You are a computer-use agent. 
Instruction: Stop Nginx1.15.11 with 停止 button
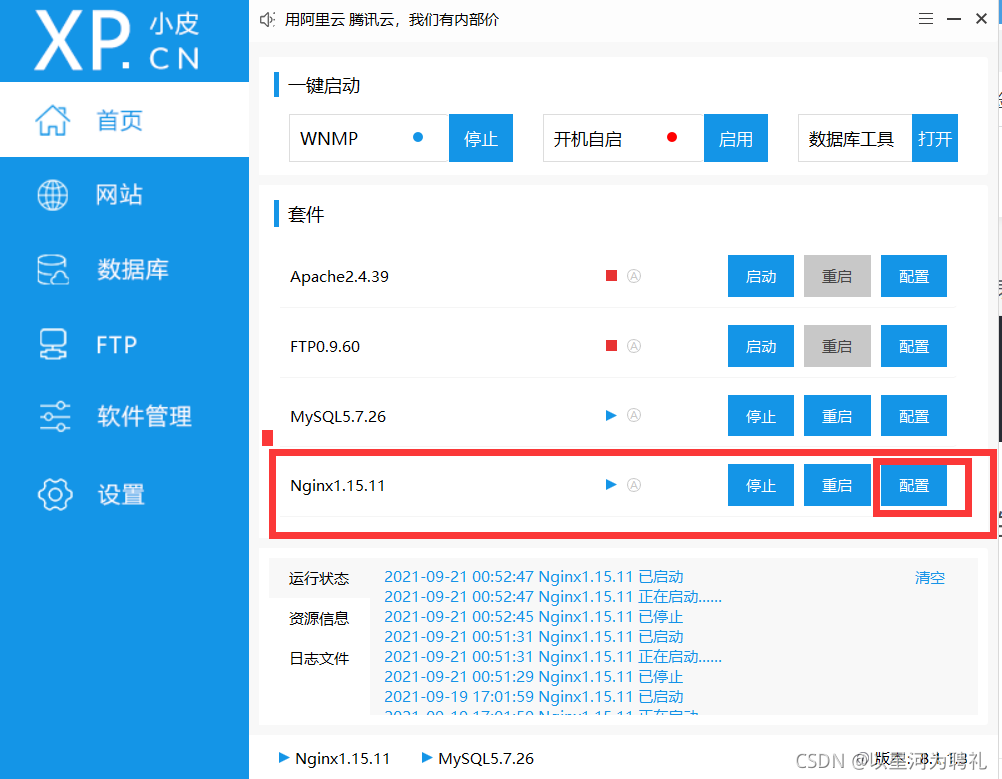click(760, 485)
